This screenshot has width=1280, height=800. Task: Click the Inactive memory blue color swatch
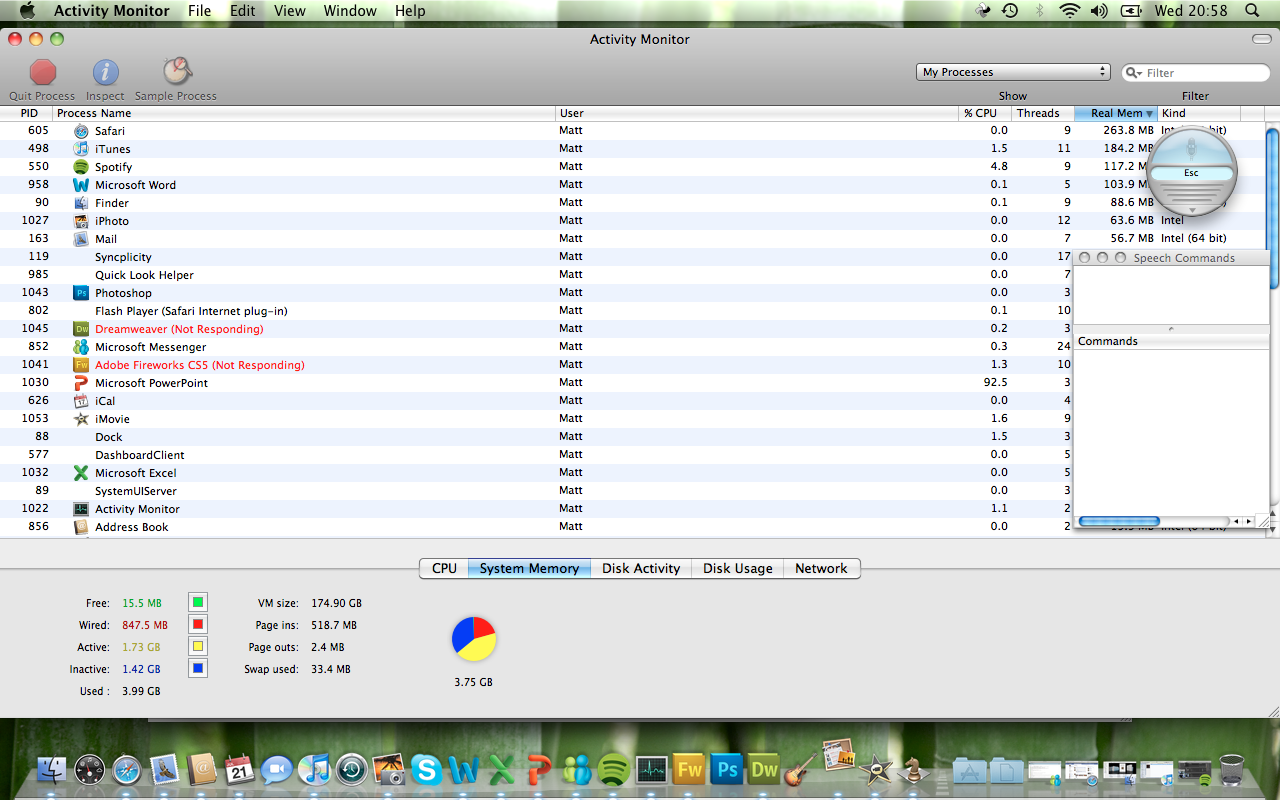click(x=198, y=669)
